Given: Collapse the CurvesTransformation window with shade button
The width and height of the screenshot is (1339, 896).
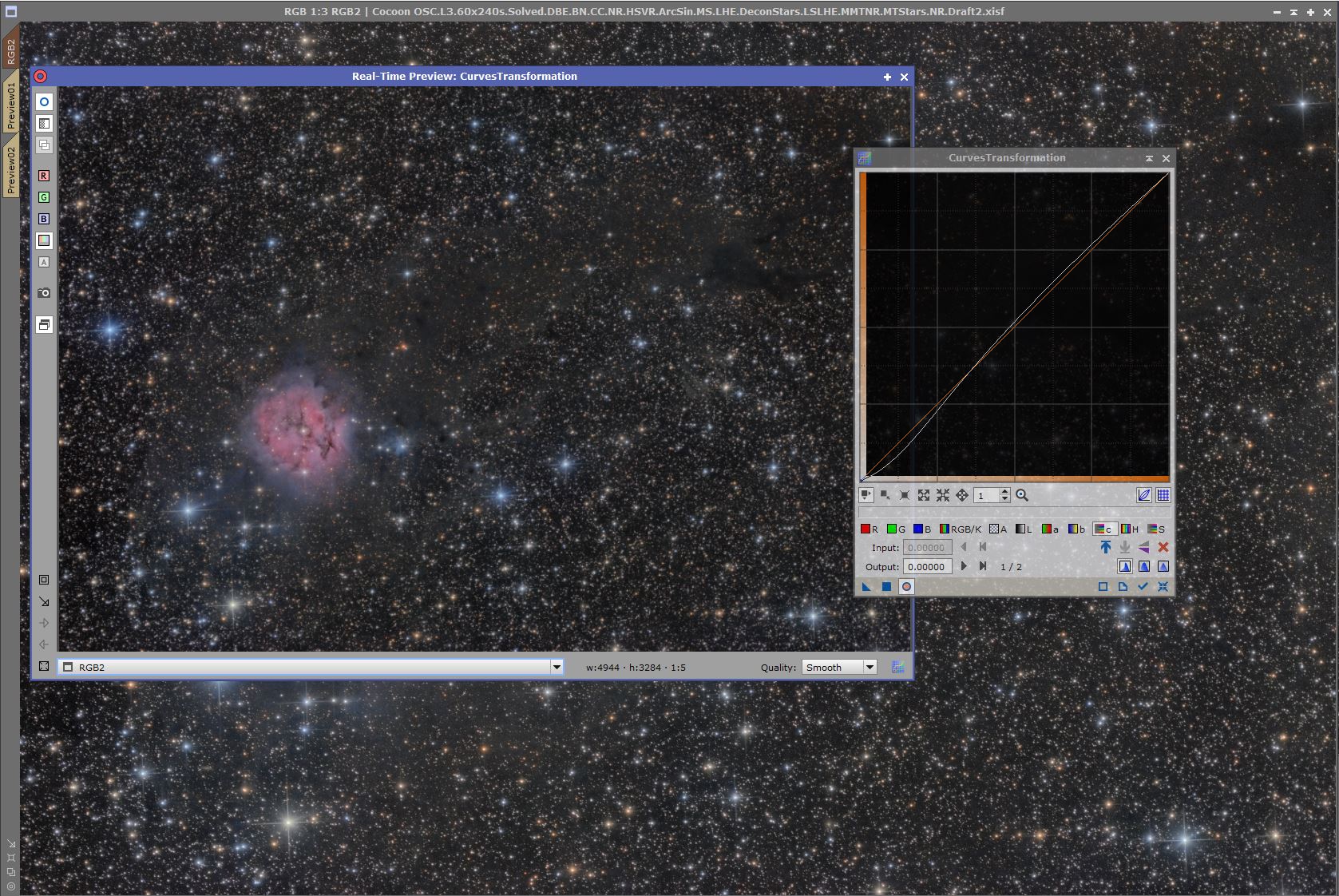Looking at the screenshot, I should pos(1149,158).
